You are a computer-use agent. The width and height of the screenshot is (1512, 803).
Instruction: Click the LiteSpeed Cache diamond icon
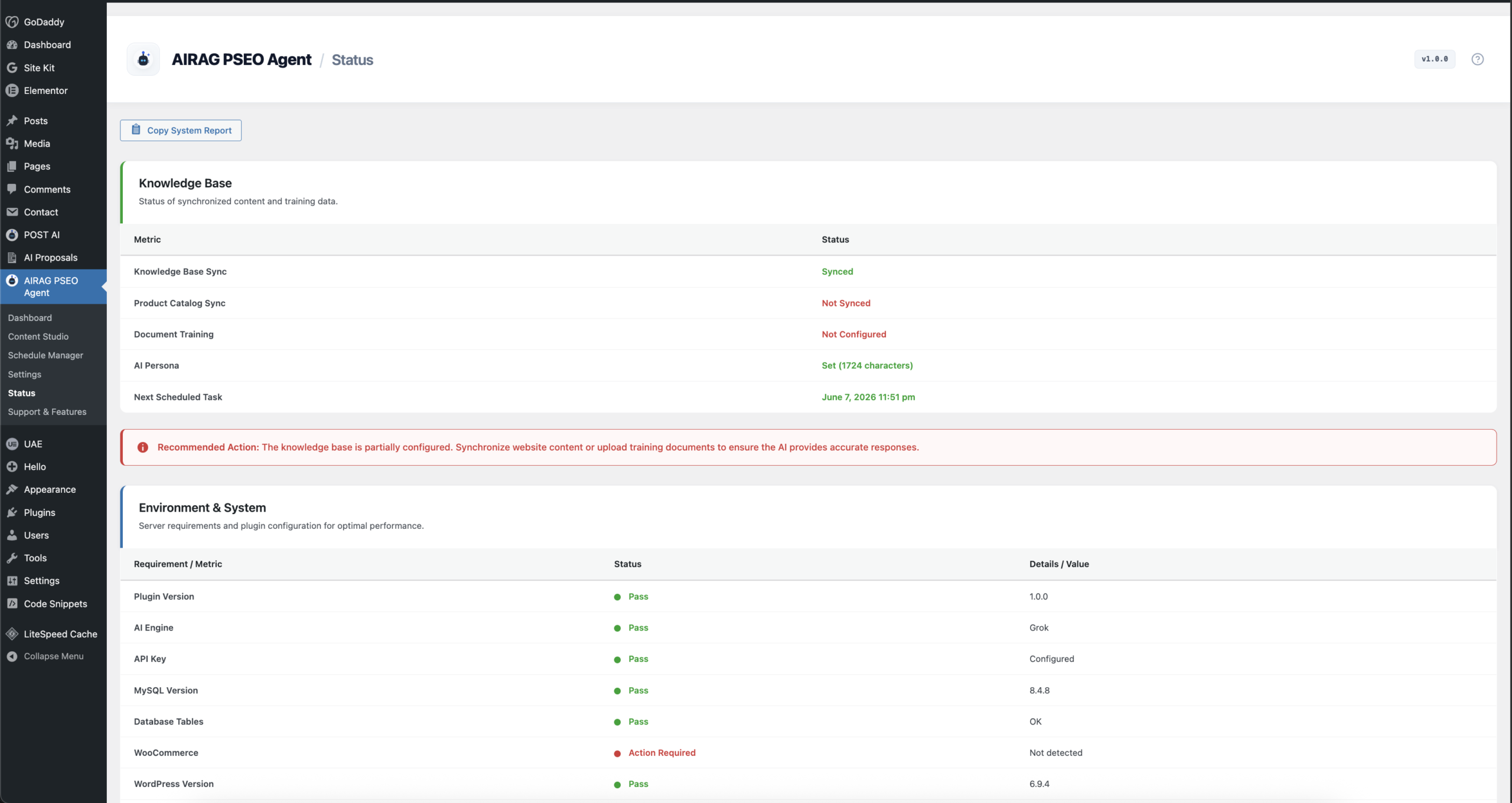pyautogui.click(x=12, y=634)
